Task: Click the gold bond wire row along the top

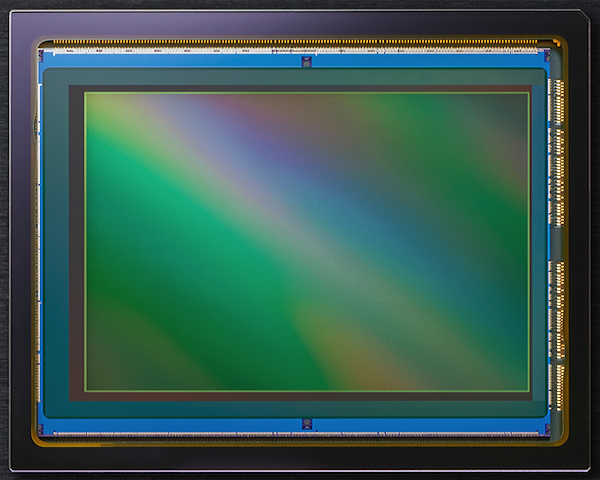Action: [x=300, y=45]
